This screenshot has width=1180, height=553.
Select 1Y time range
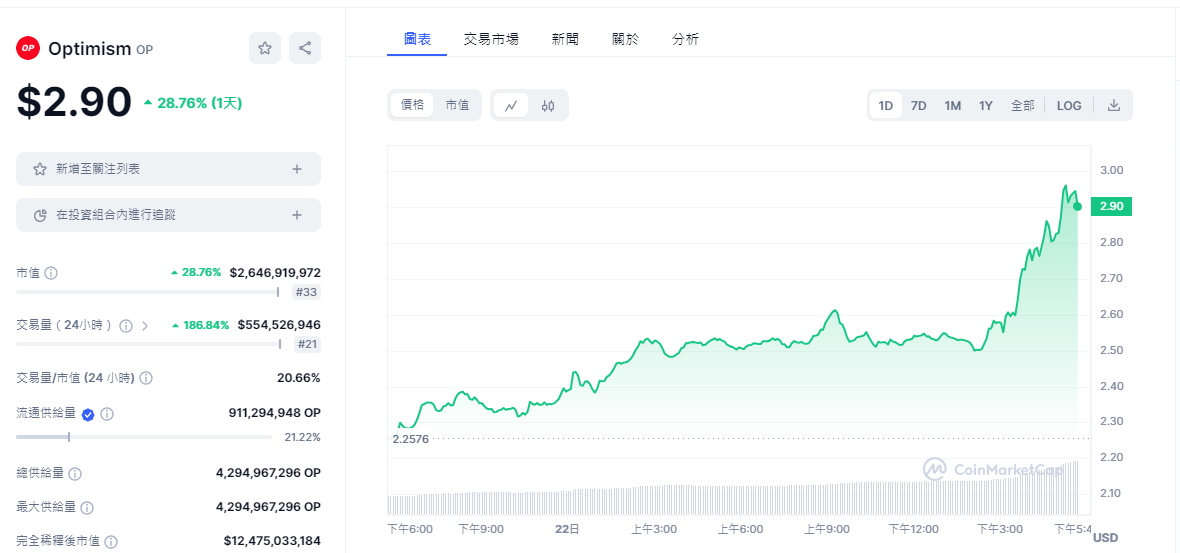[x=986, y=105]
